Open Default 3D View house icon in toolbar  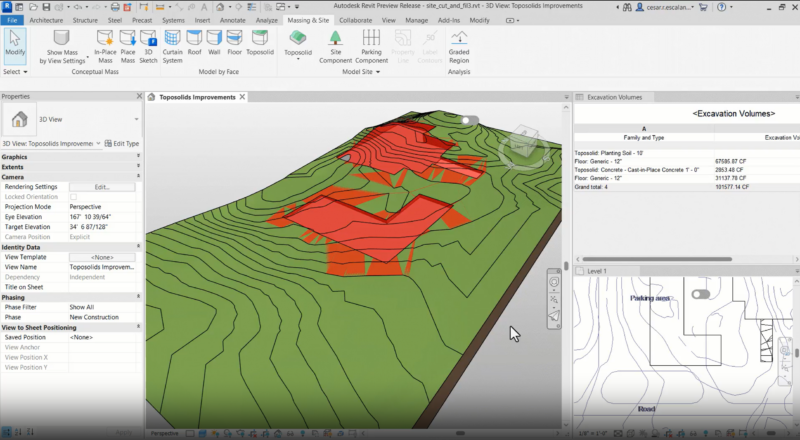219,7
